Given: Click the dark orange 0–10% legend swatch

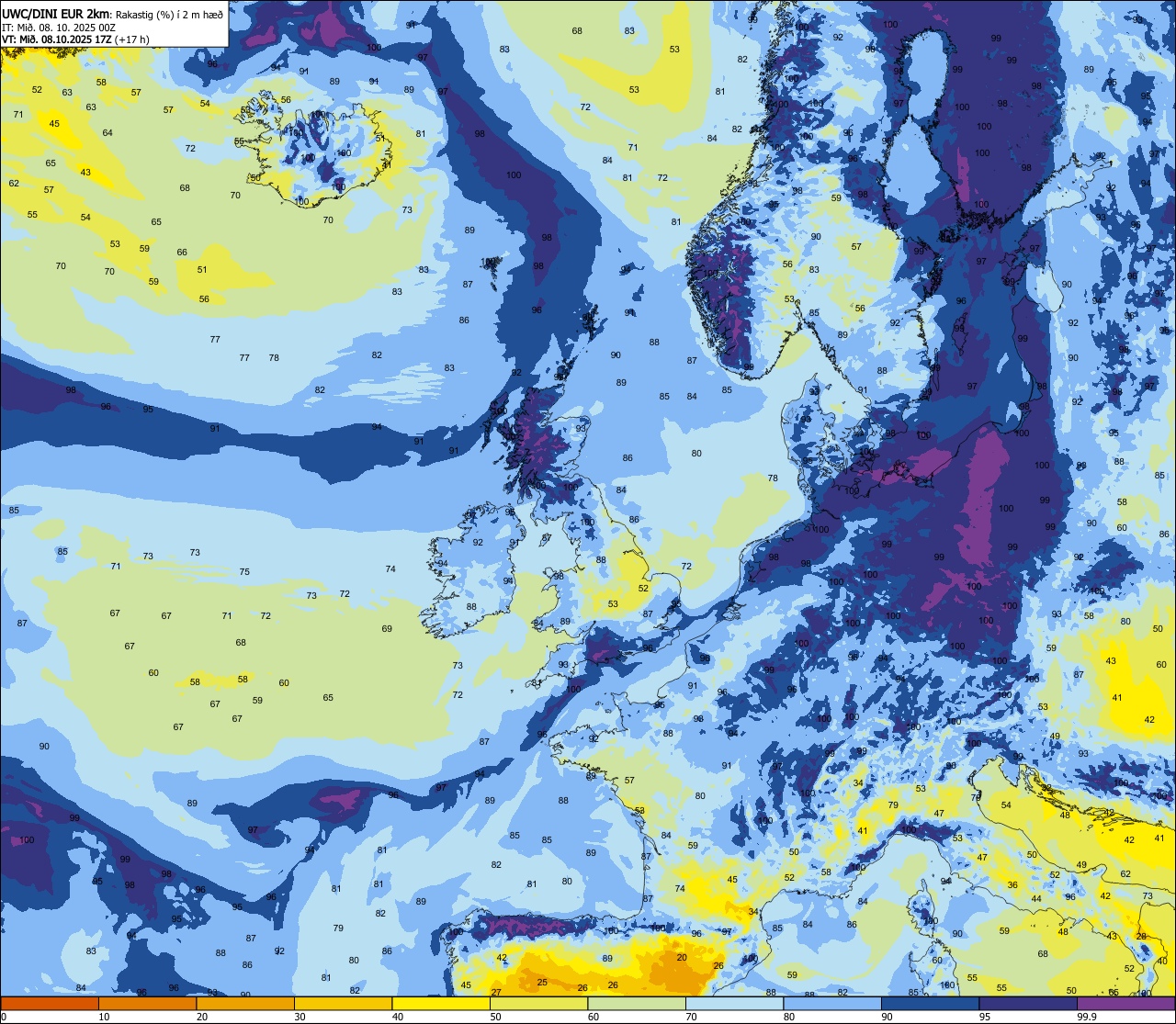Looking at the screenshot, I should 50,1003.
